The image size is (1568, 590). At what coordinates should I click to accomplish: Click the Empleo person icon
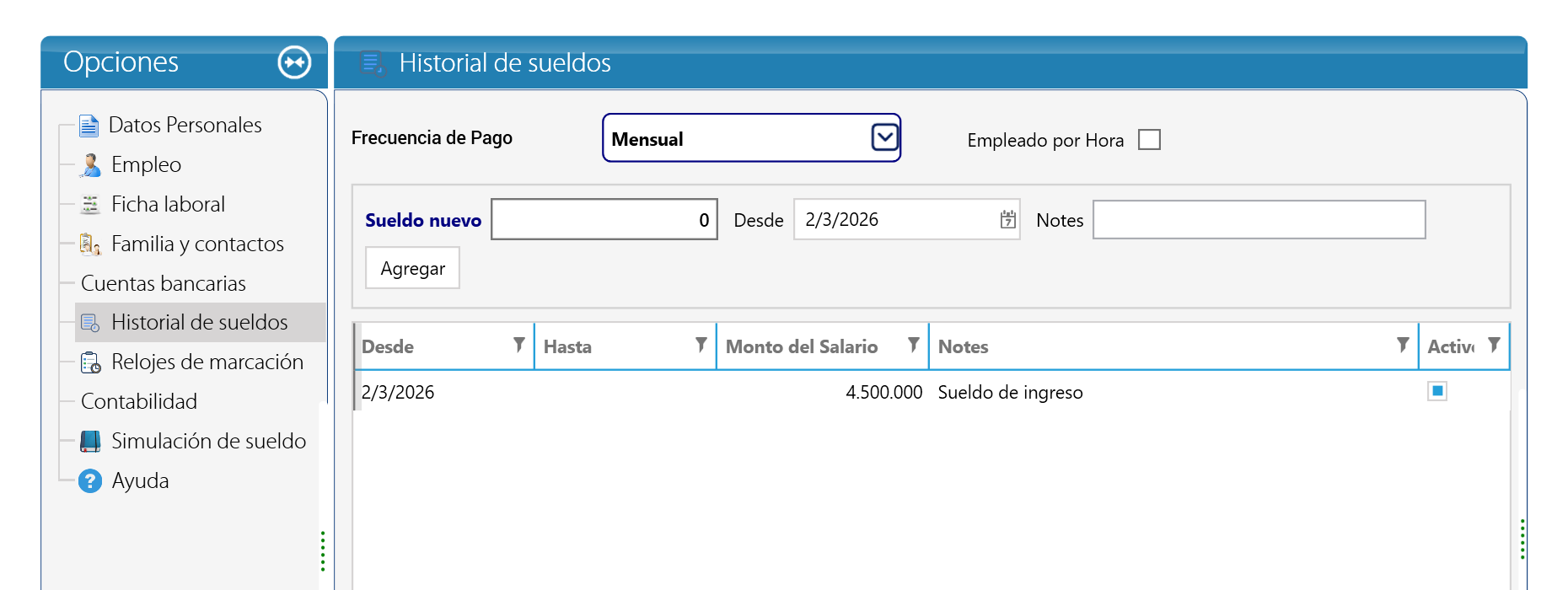[90, 165]
